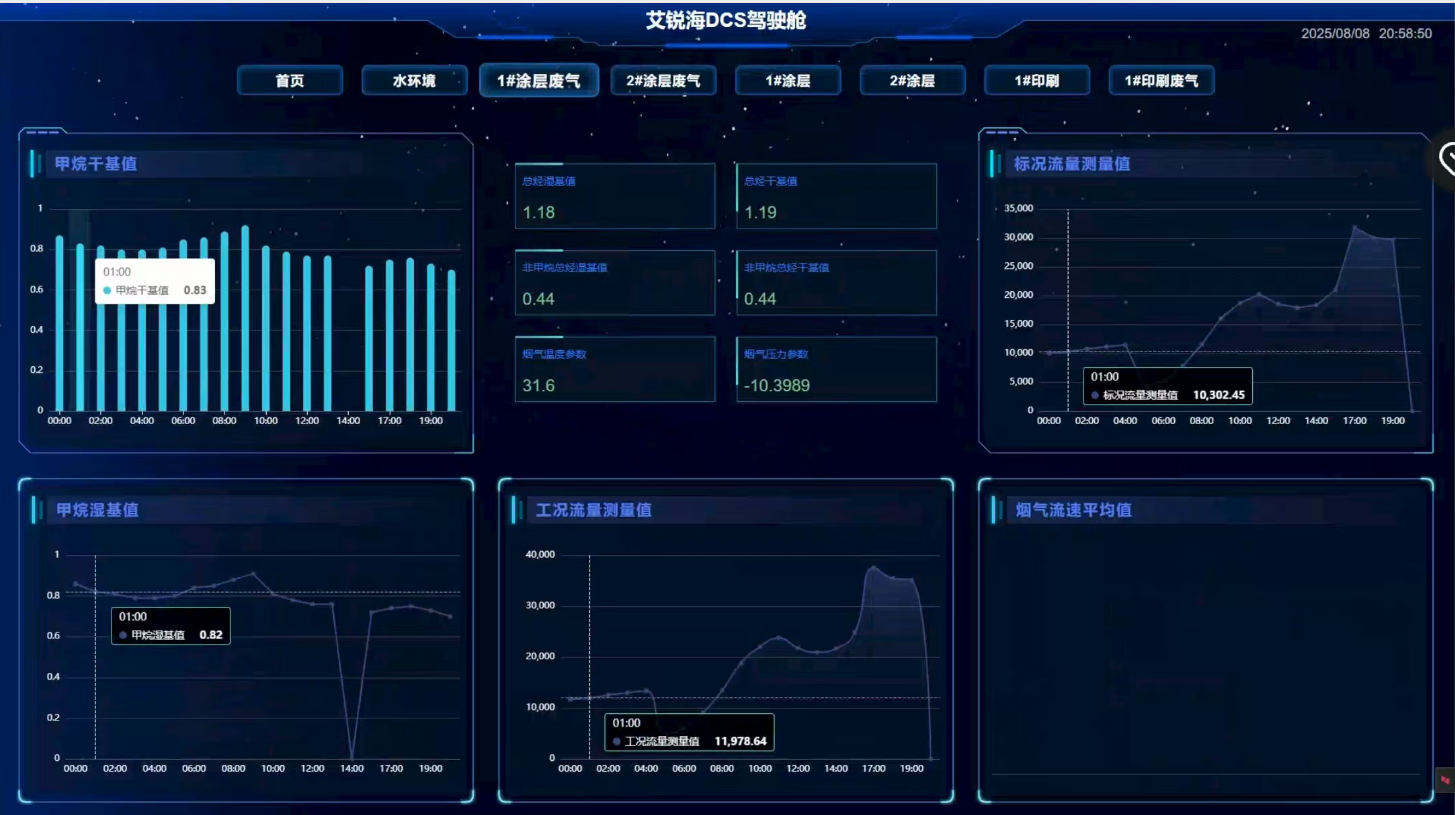Image resolution: width=1455 pixels, height=815 pixels.
Task: Select the 1#印刷 tab
Action: click(x=1037, y=81)
